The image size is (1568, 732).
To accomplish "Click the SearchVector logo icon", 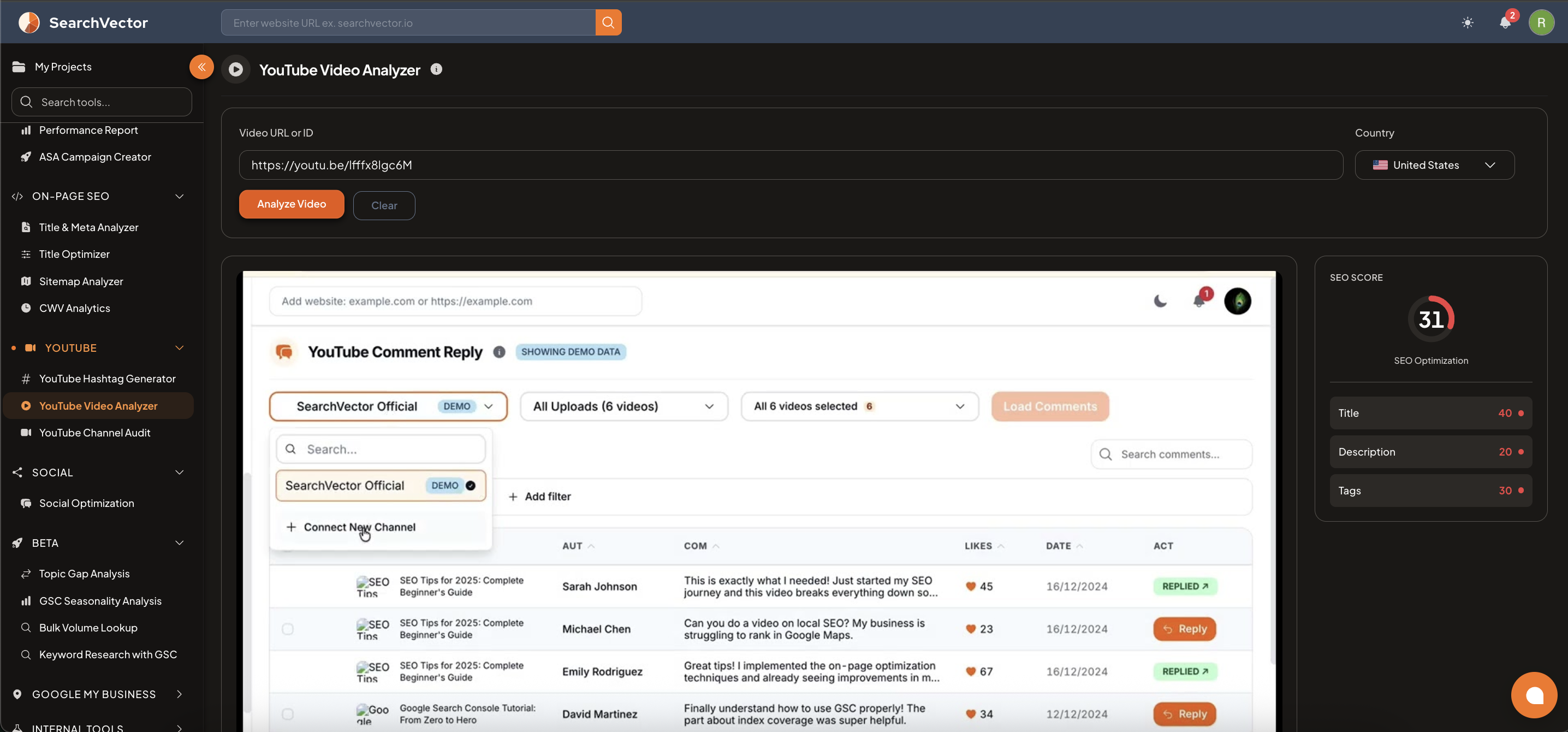I will (28, 22).
